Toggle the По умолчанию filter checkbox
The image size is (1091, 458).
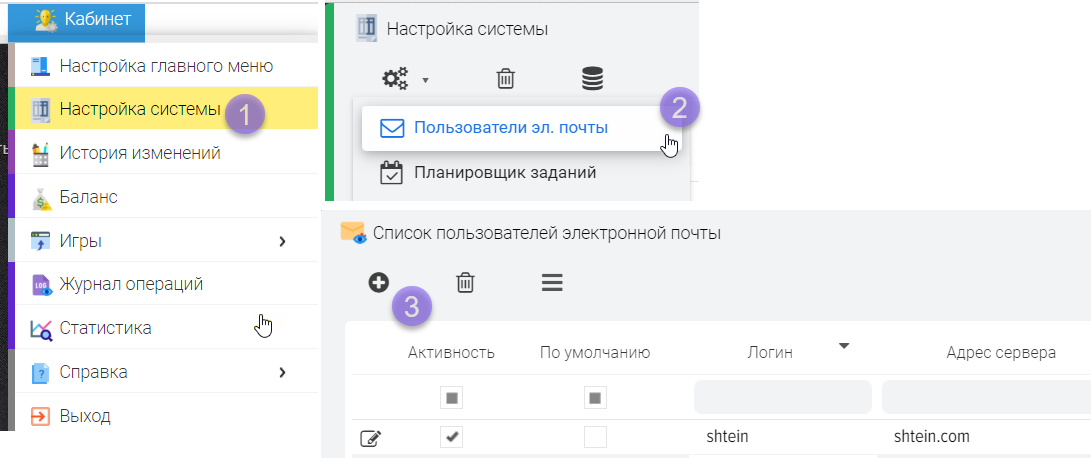(595, 399)
